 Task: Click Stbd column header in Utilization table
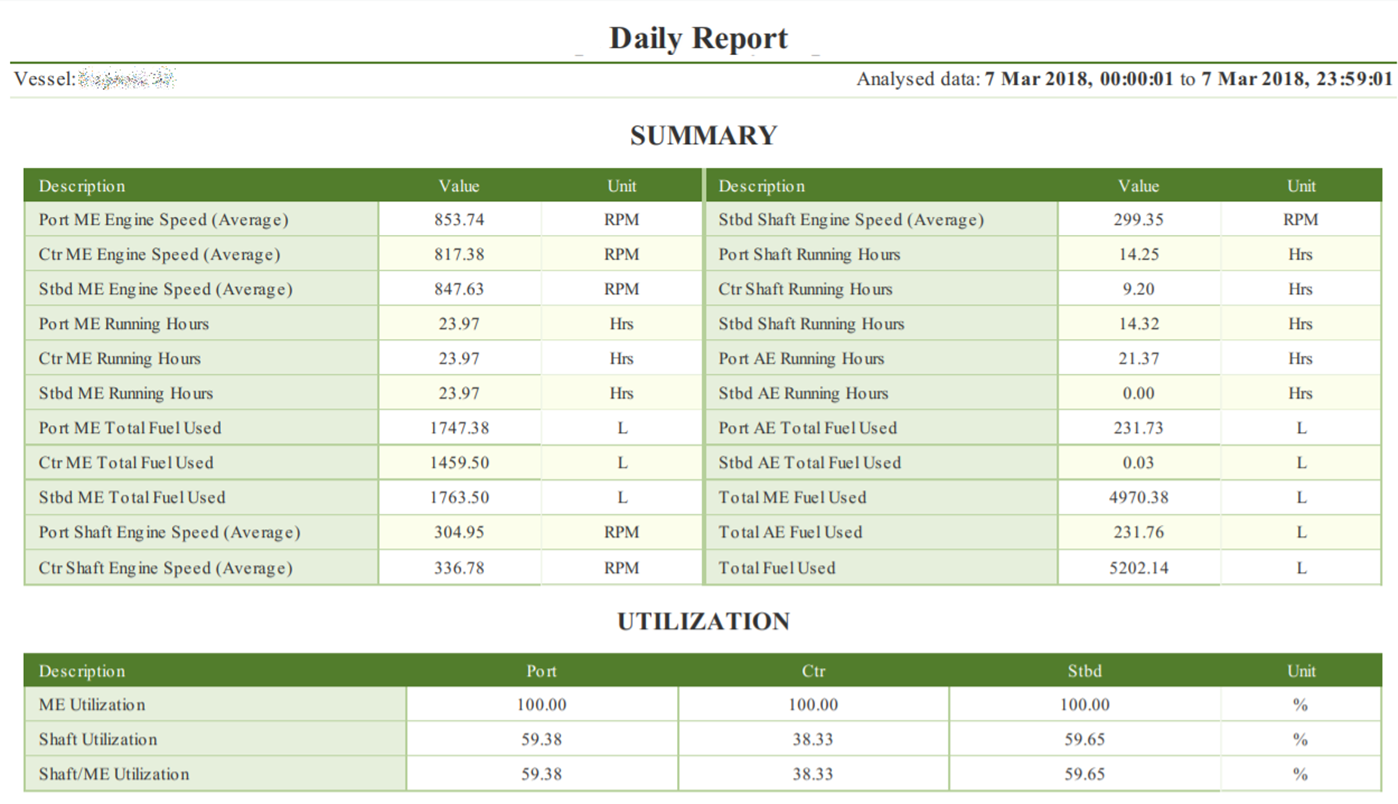click(x=1085, y=671)
